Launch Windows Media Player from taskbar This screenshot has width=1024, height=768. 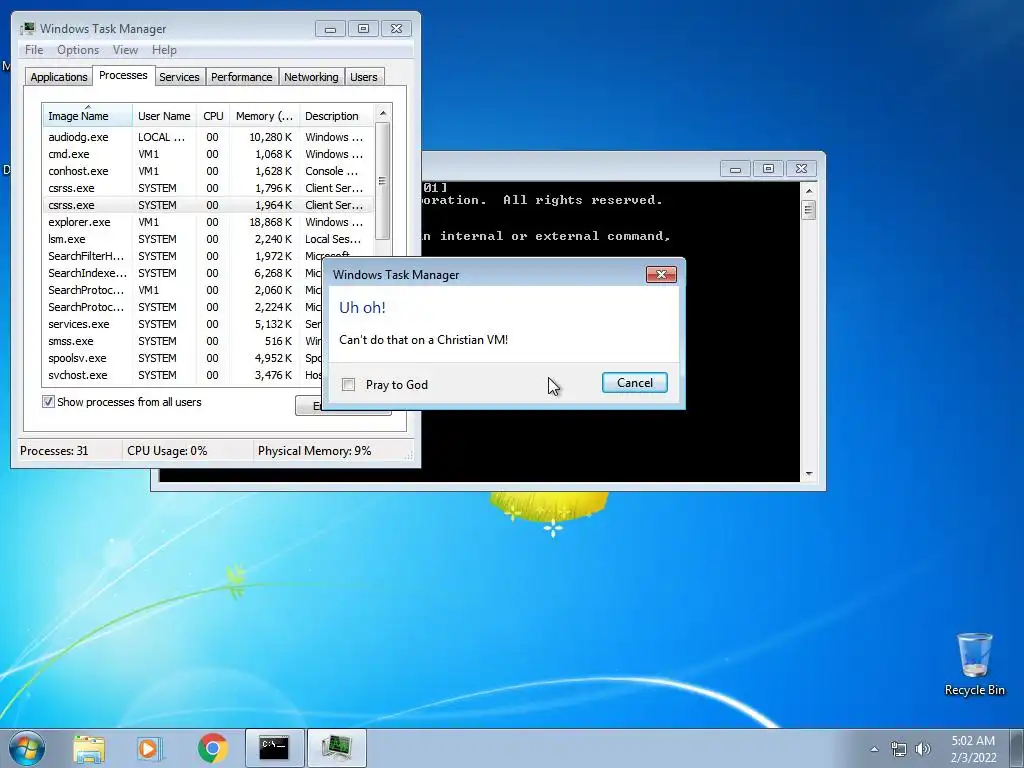149,748
